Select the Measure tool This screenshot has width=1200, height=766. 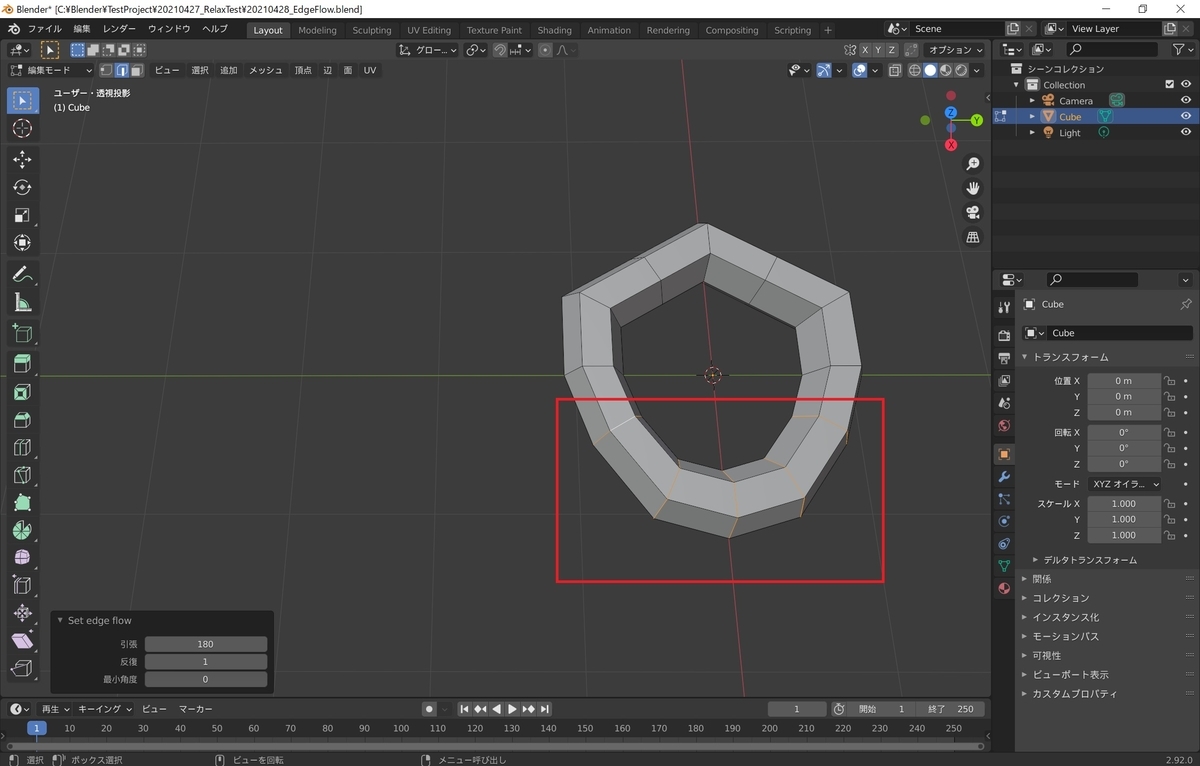point(22,303)
